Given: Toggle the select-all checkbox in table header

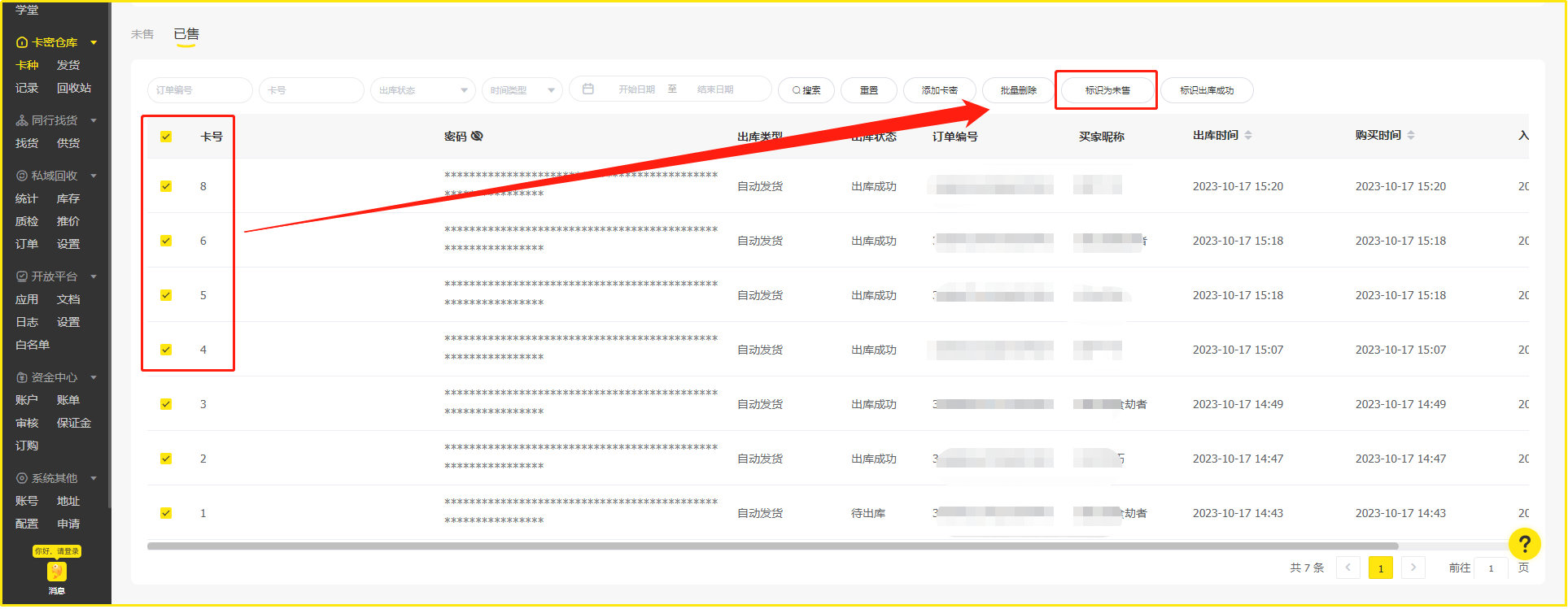Looking at the screenshot, I should point(166,137).
